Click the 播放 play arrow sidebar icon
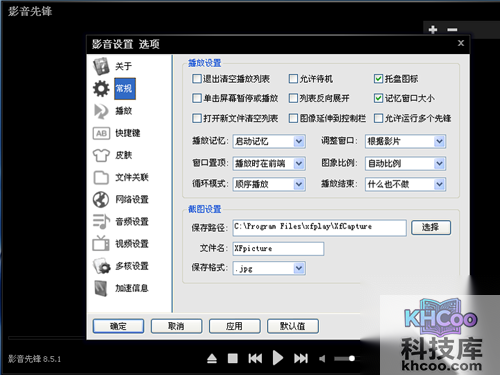 [101, 111]
